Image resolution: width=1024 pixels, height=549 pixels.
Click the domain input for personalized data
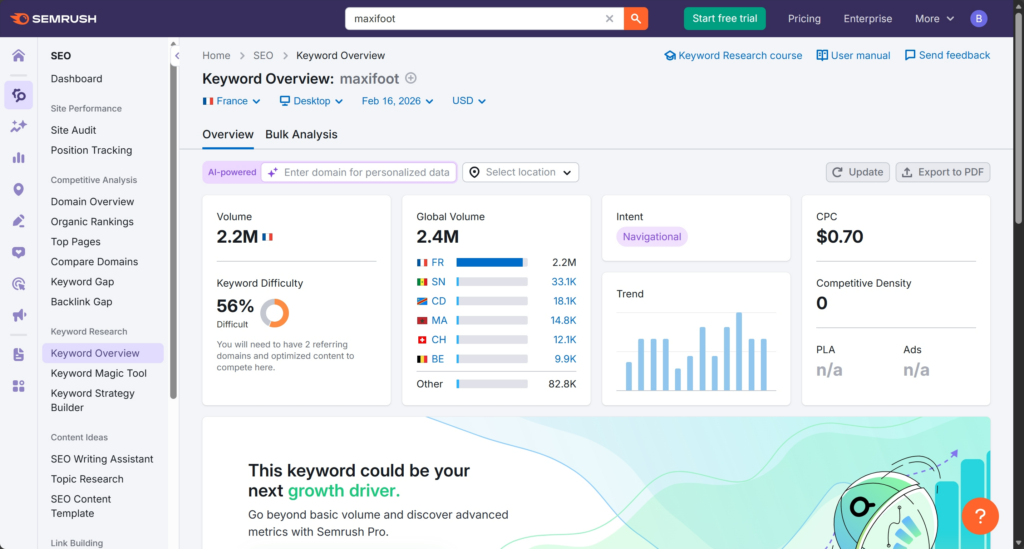pyautogui.click(x=366, y=172)
